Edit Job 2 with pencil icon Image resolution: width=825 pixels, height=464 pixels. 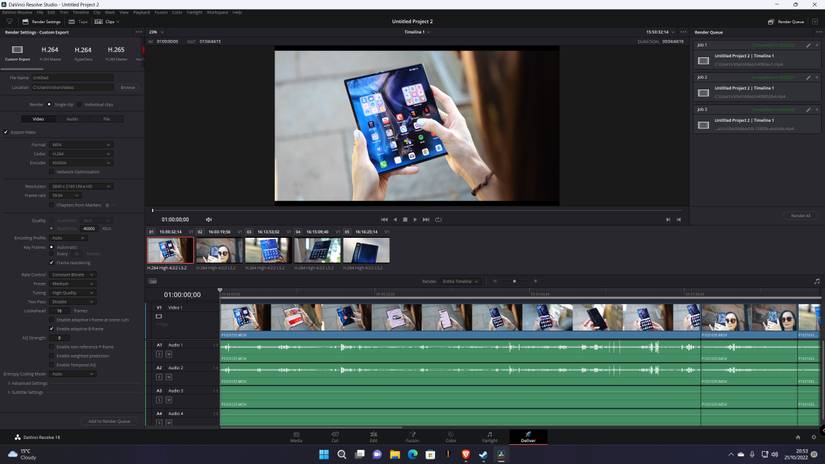tap(808, 77)
